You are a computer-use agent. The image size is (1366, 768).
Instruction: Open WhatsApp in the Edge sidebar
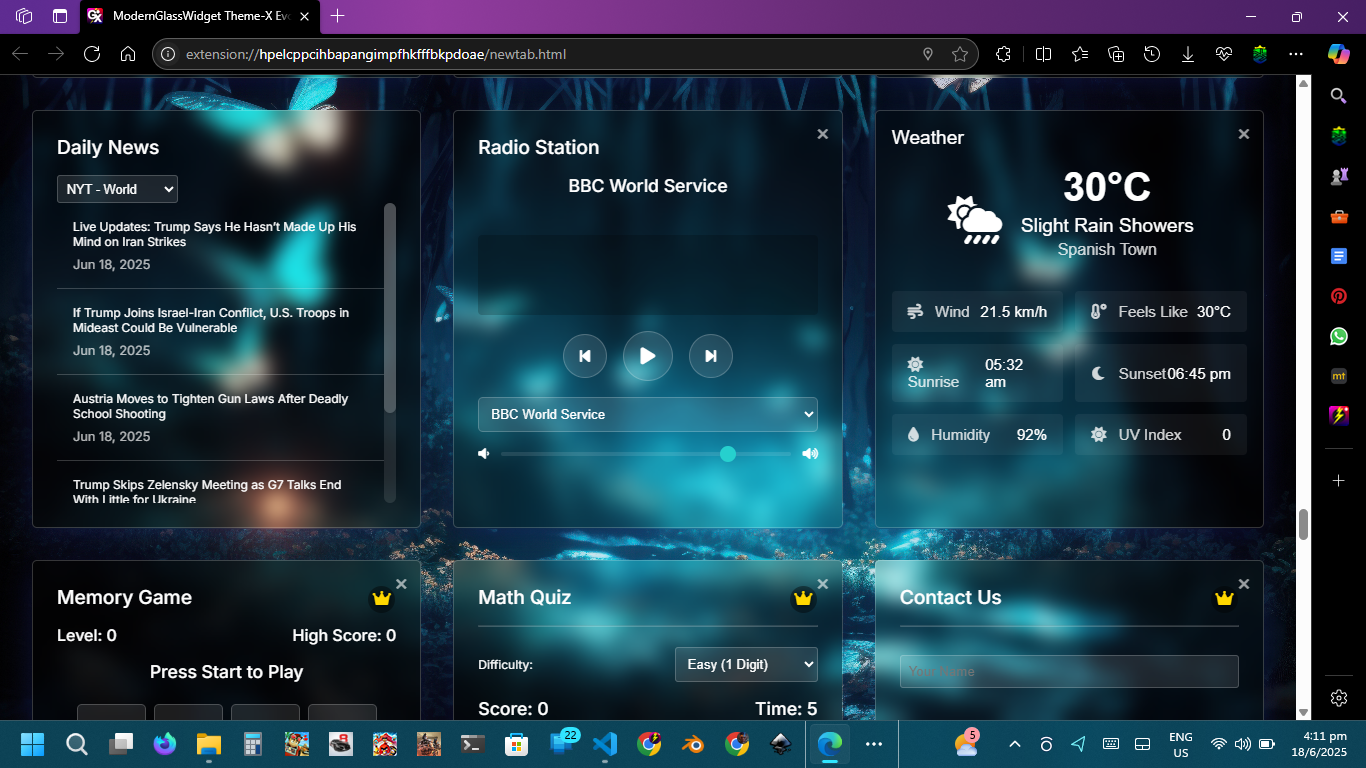(x=1339, y=336)
